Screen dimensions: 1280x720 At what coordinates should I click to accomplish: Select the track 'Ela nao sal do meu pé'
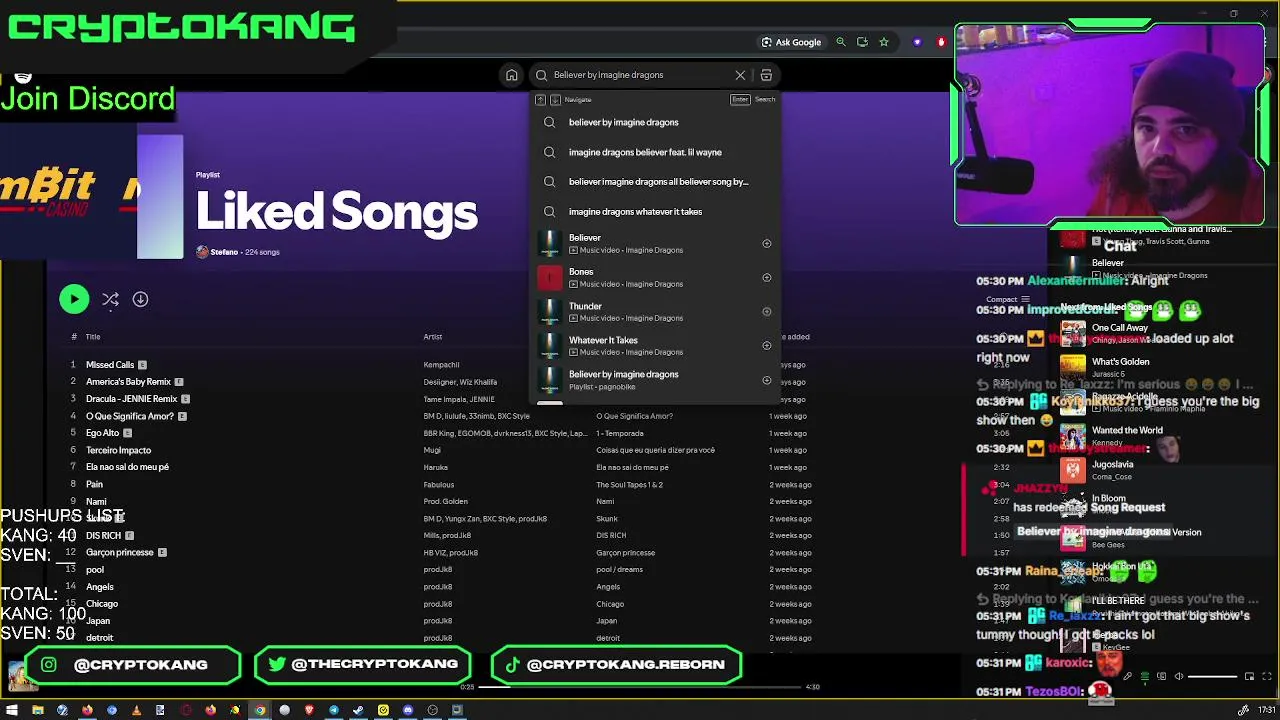(127, 467)
